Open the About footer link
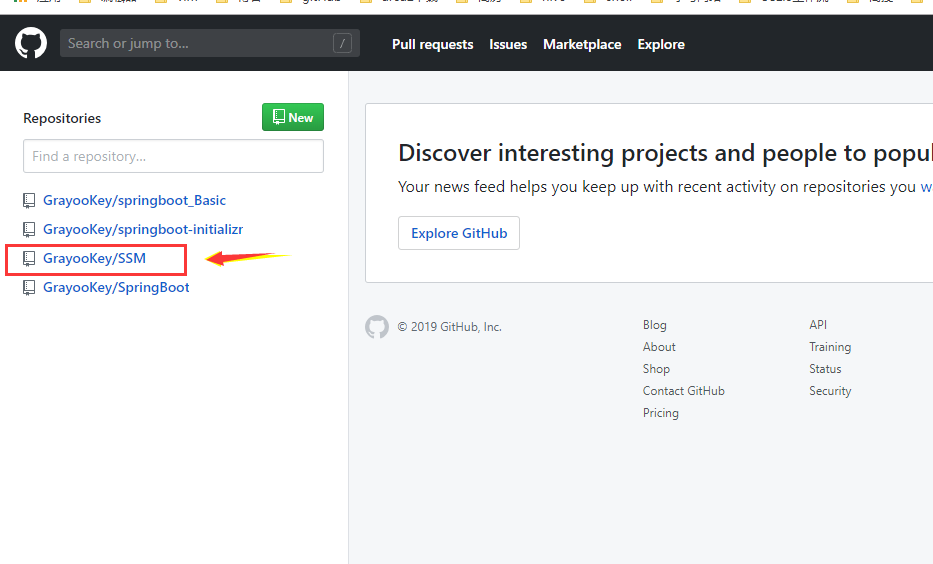This screenshot has width=933, height=564. [x=659, y=347]
